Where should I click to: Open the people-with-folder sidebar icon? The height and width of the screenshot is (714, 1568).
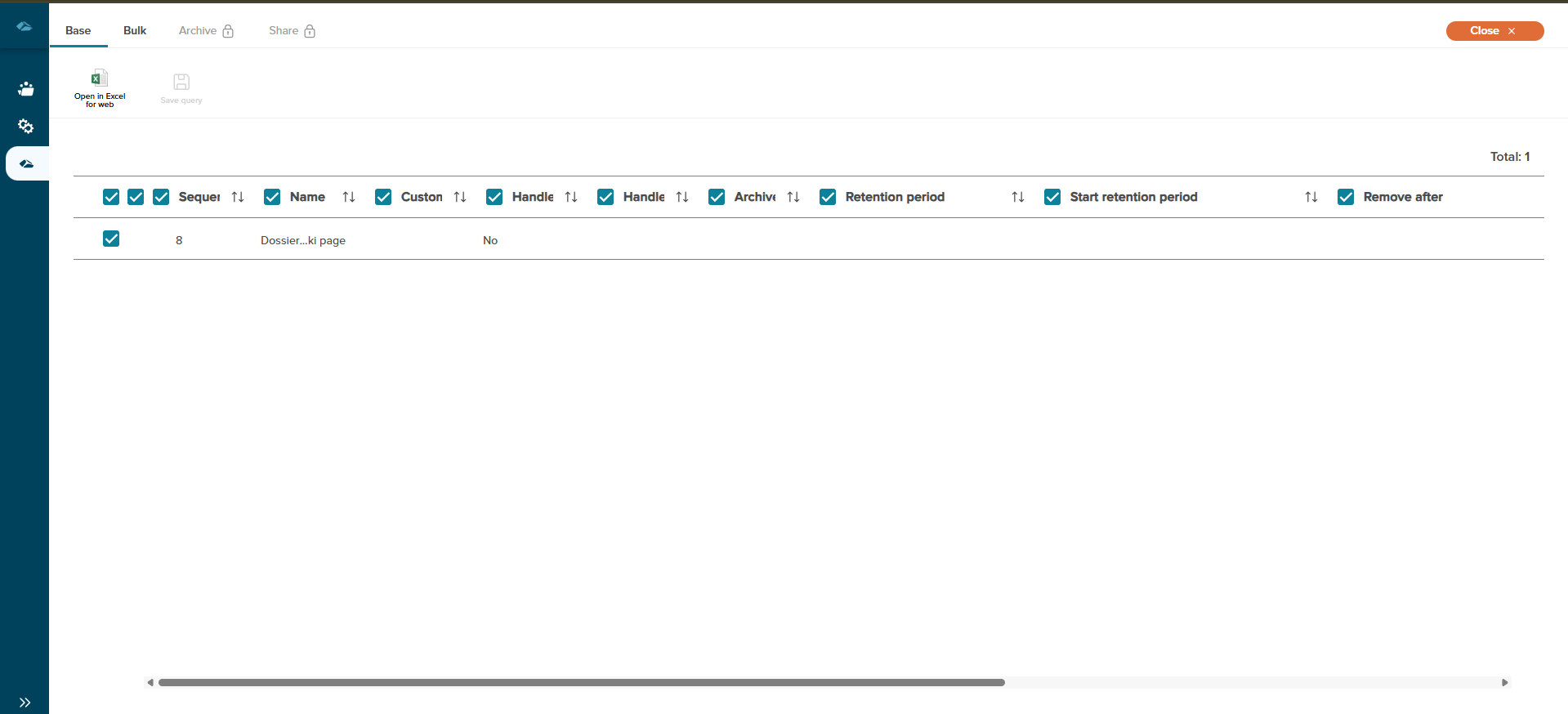(25, 88)
